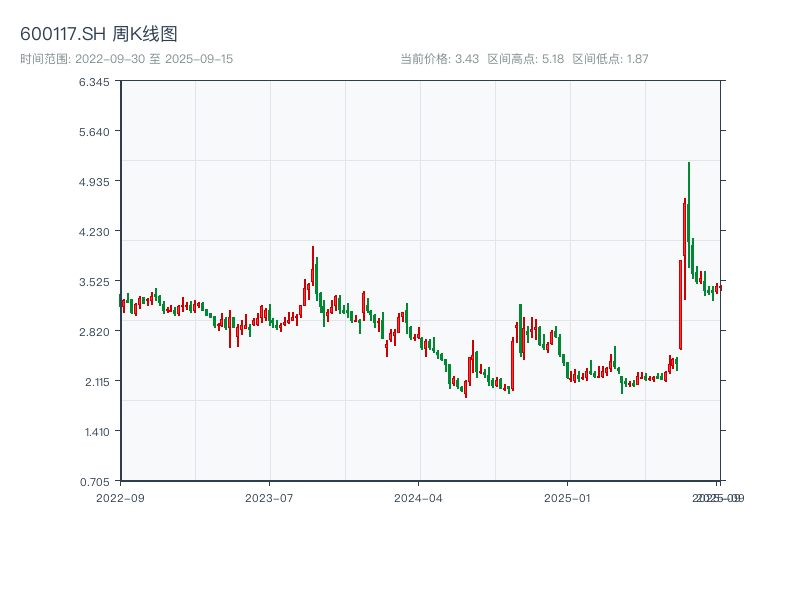Screen dimensions: 800x600
Task: Click the 区间高点: 5.18 label
Action: [526, 59]
